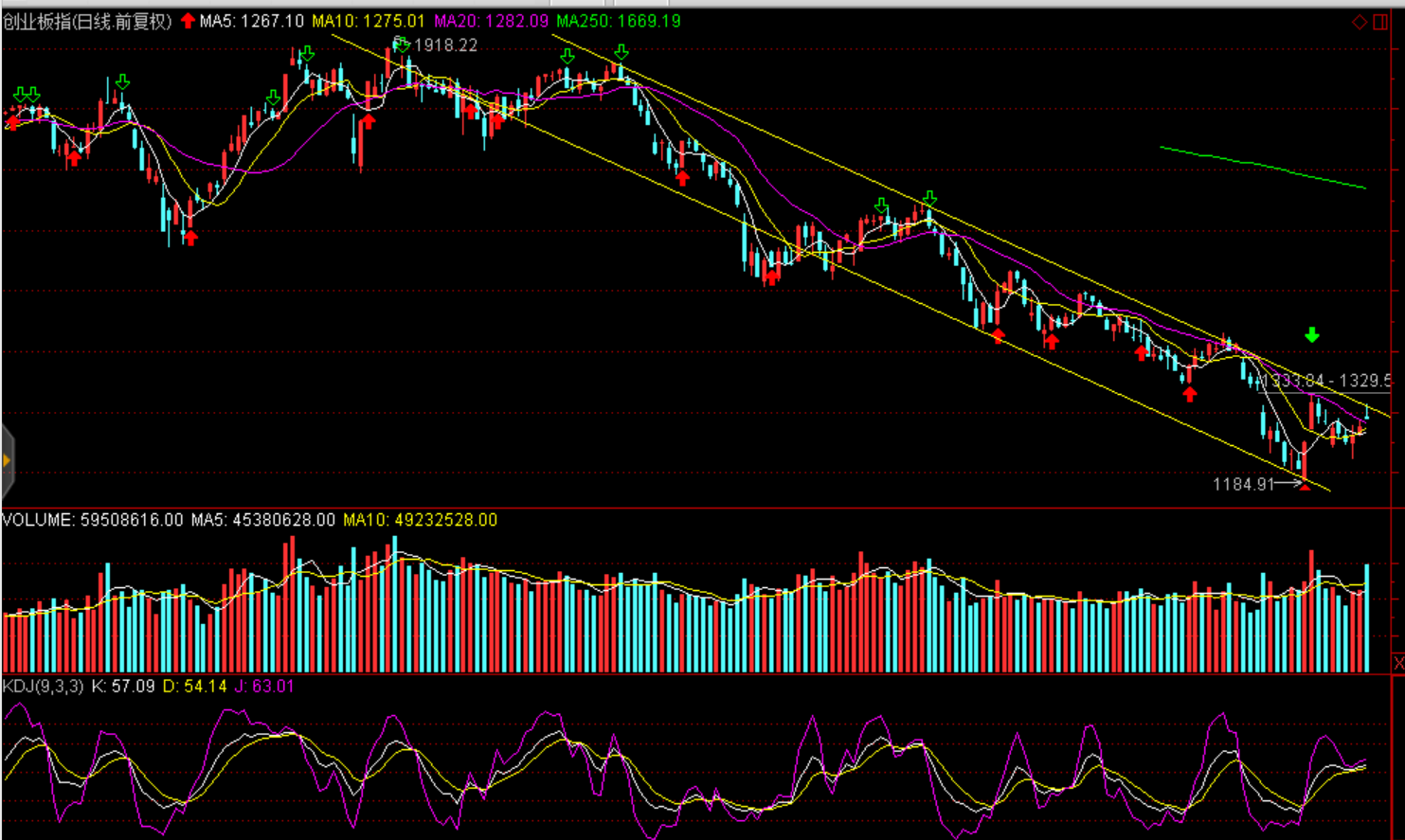Click the red up arrow beside MA5
This screenshot has height=840, width=1405.
click(x=188, y=21)
